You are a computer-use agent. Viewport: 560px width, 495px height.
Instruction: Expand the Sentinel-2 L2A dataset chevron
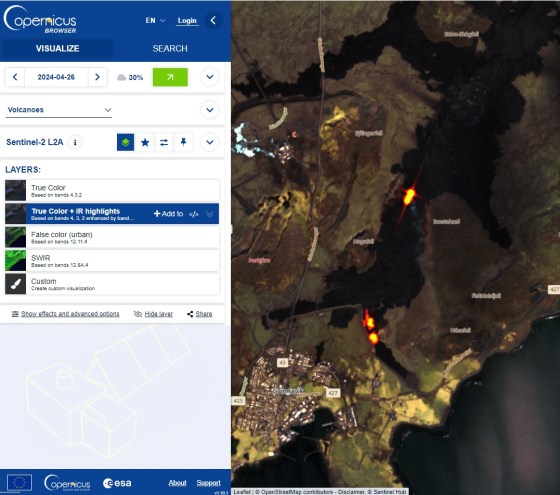tap(210, 142)
